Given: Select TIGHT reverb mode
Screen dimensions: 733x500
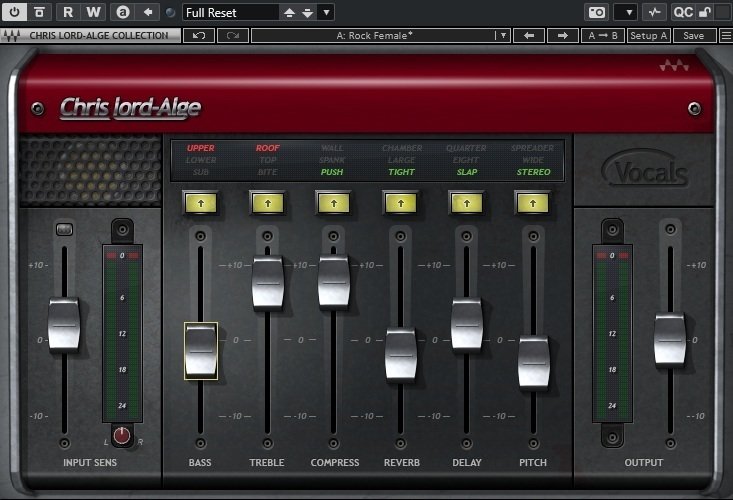Looking at the screenshot, I should coord(402,172).
